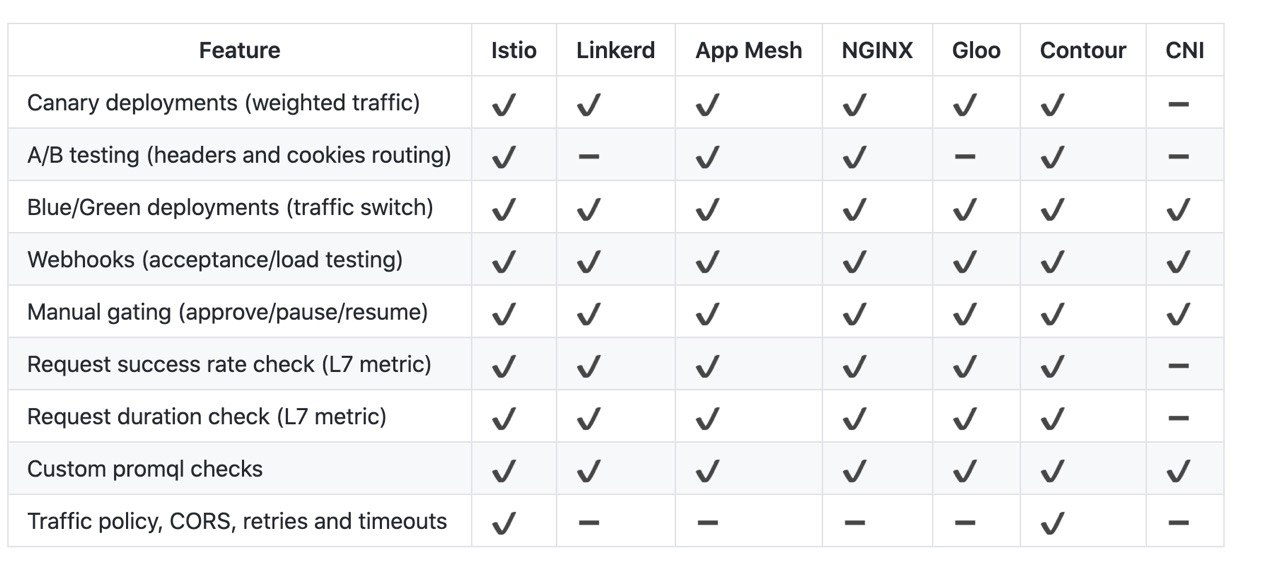Click the CNI checkmark for Custom promql checks
This screenshot has height=563, width=1280.
pyautogui.click(x=1178, y=470)
